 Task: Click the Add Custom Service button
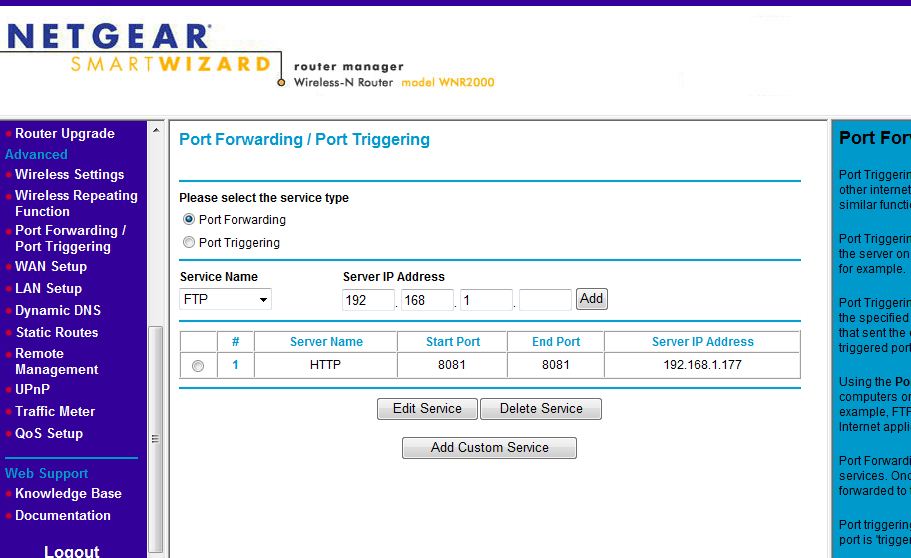click(489, 448)
